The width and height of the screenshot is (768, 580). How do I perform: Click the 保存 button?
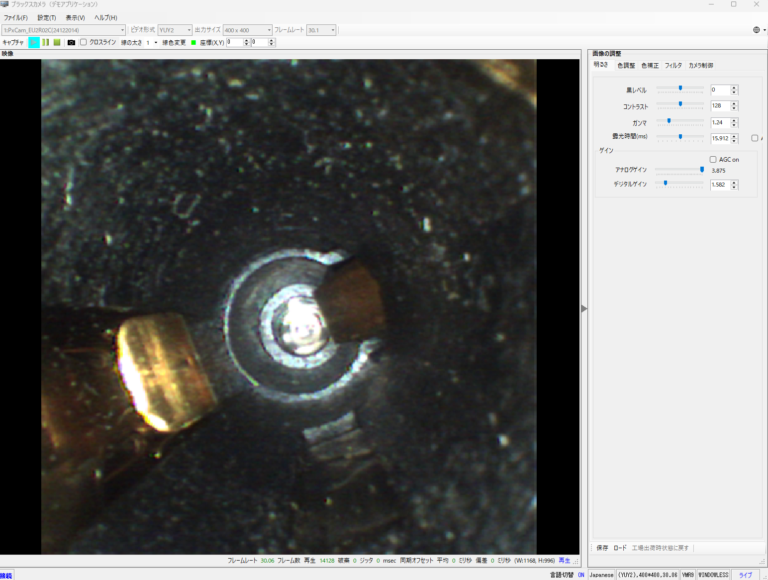click(602, 548)
